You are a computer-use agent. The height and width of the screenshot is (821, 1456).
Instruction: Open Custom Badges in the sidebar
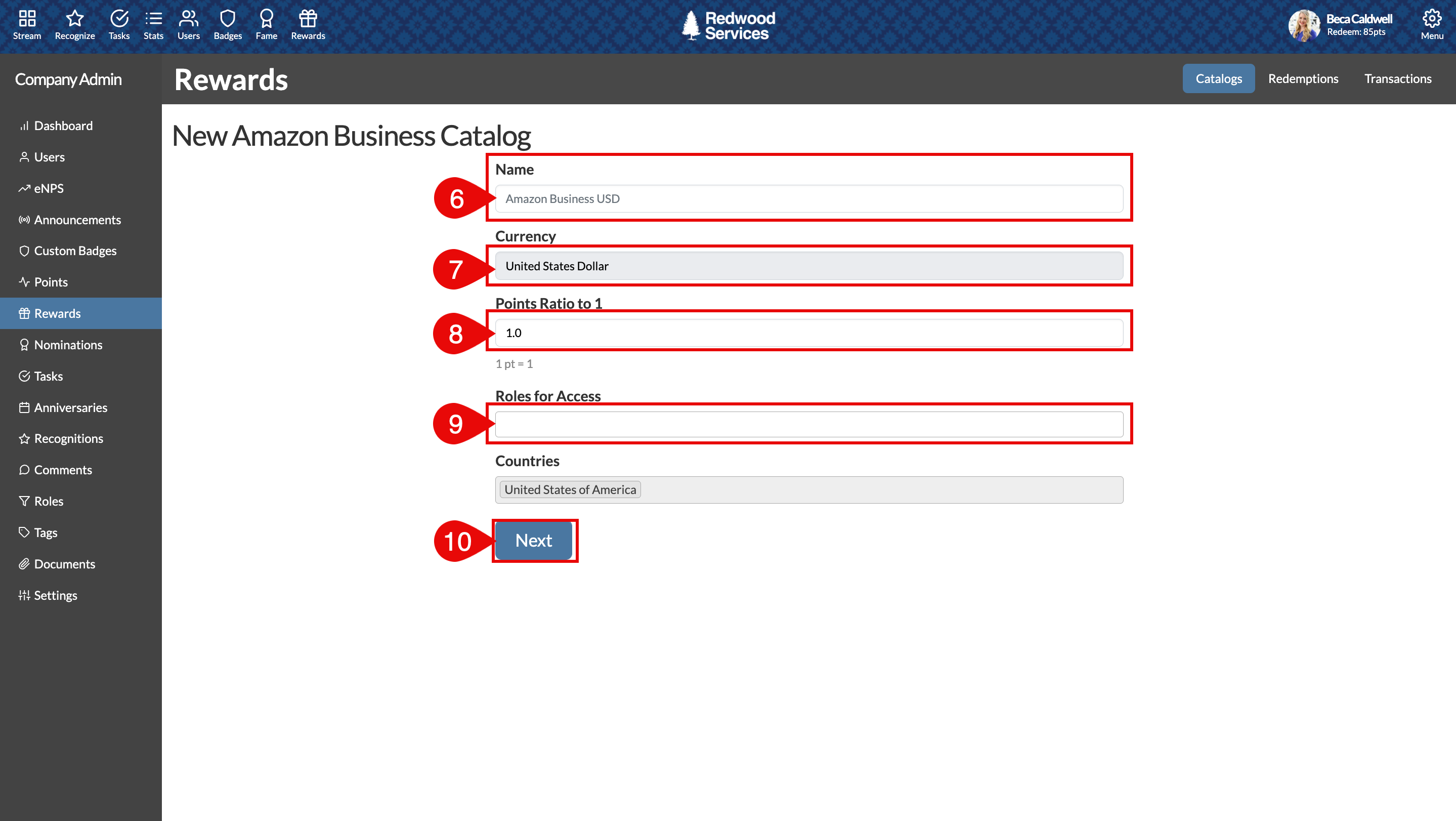tap(81, 251)
